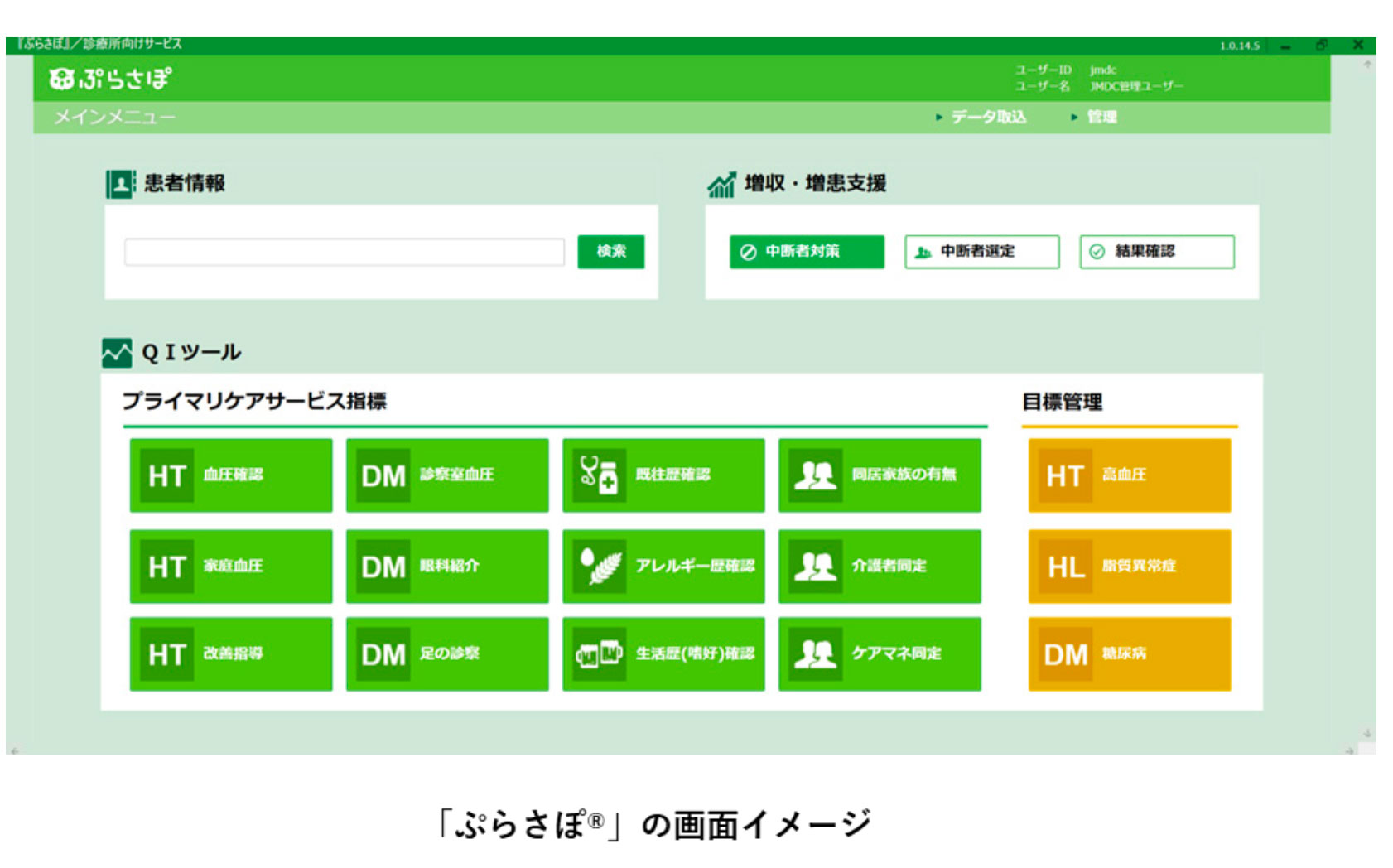Open HT 血圧確認 tile
Viewport: 1393px width, 868px height.
[231, 475]
